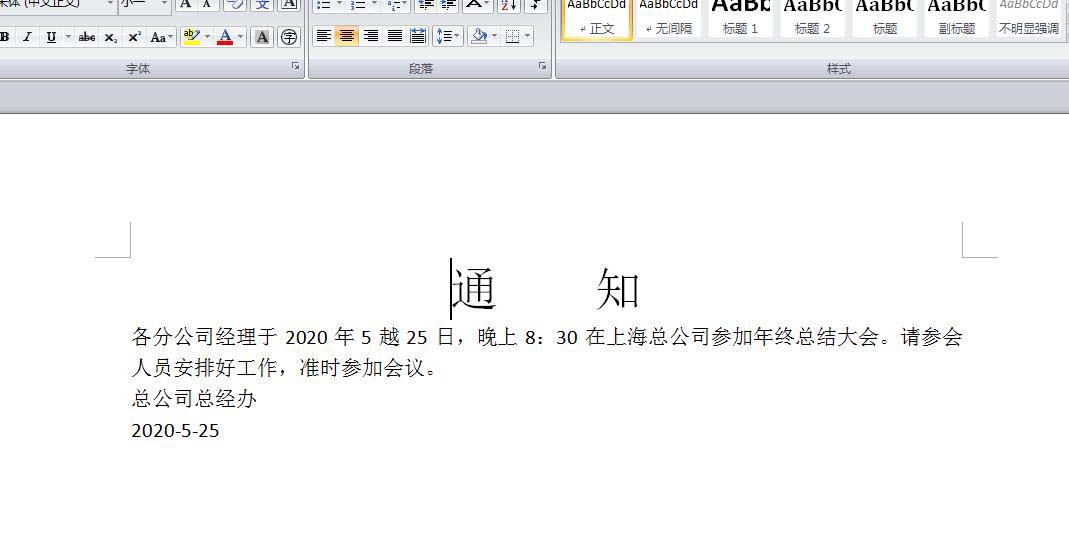This screenshot has width=1069, height=547.
Task: Open Font dialog launcher
Action: (x=295, y=66)
